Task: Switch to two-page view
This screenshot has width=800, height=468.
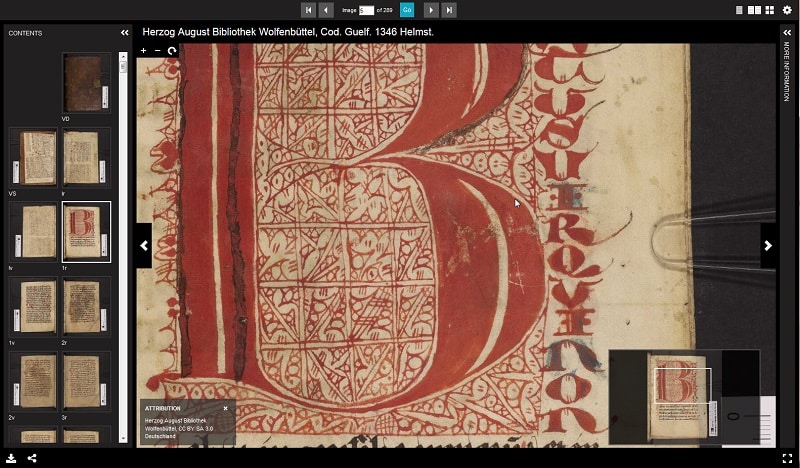Action: click(x=754, y=10)
